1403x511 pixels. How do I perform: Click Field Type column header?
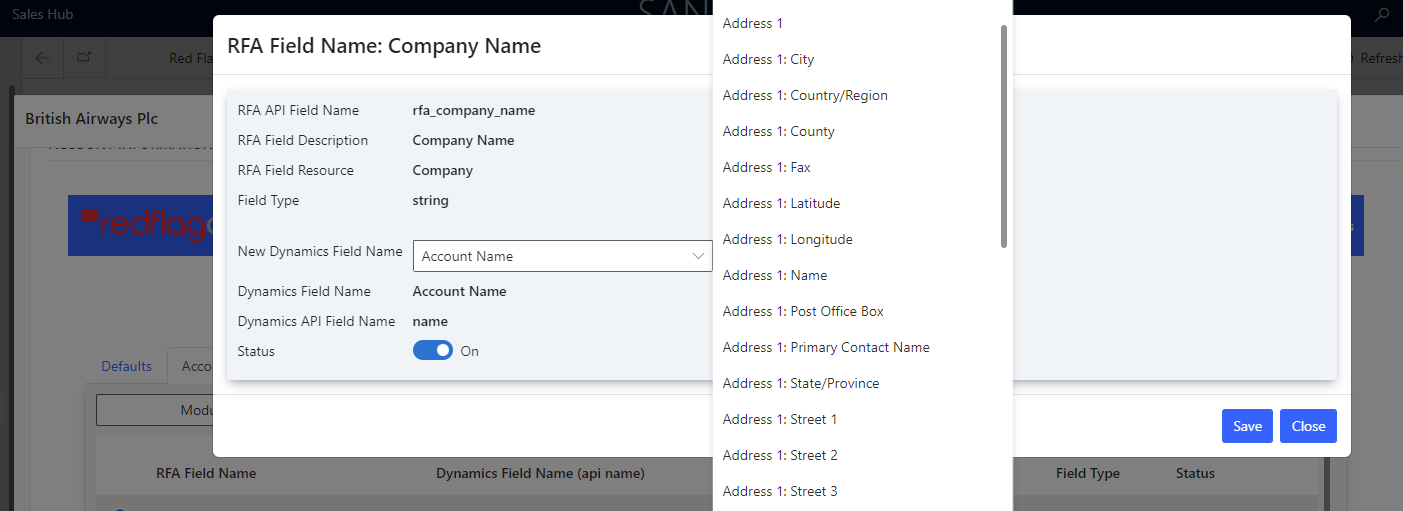tap(1088, 473)
